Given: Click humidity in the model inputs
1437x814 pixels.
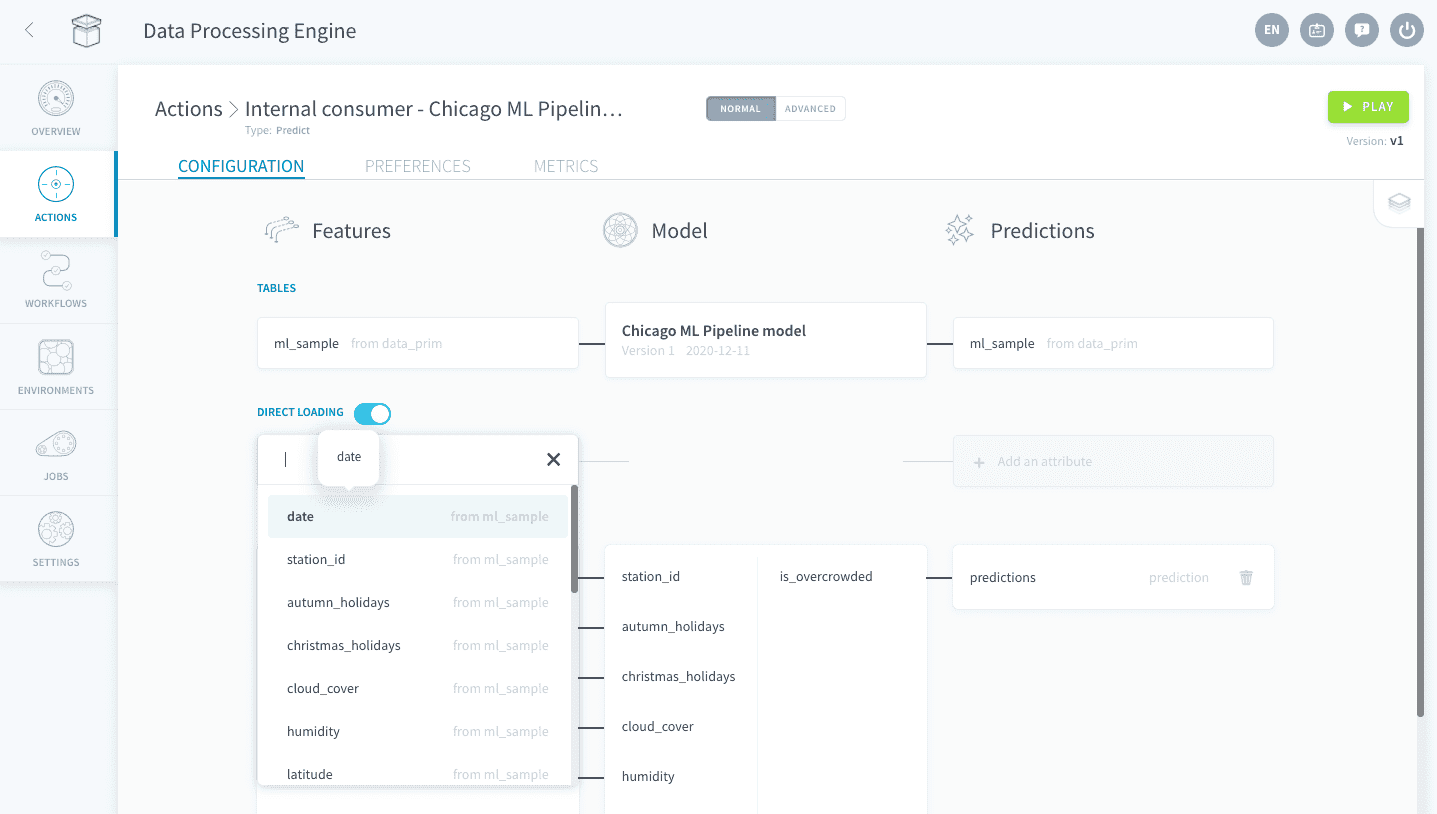Looking at the screenshot, I should pos(648,777).
